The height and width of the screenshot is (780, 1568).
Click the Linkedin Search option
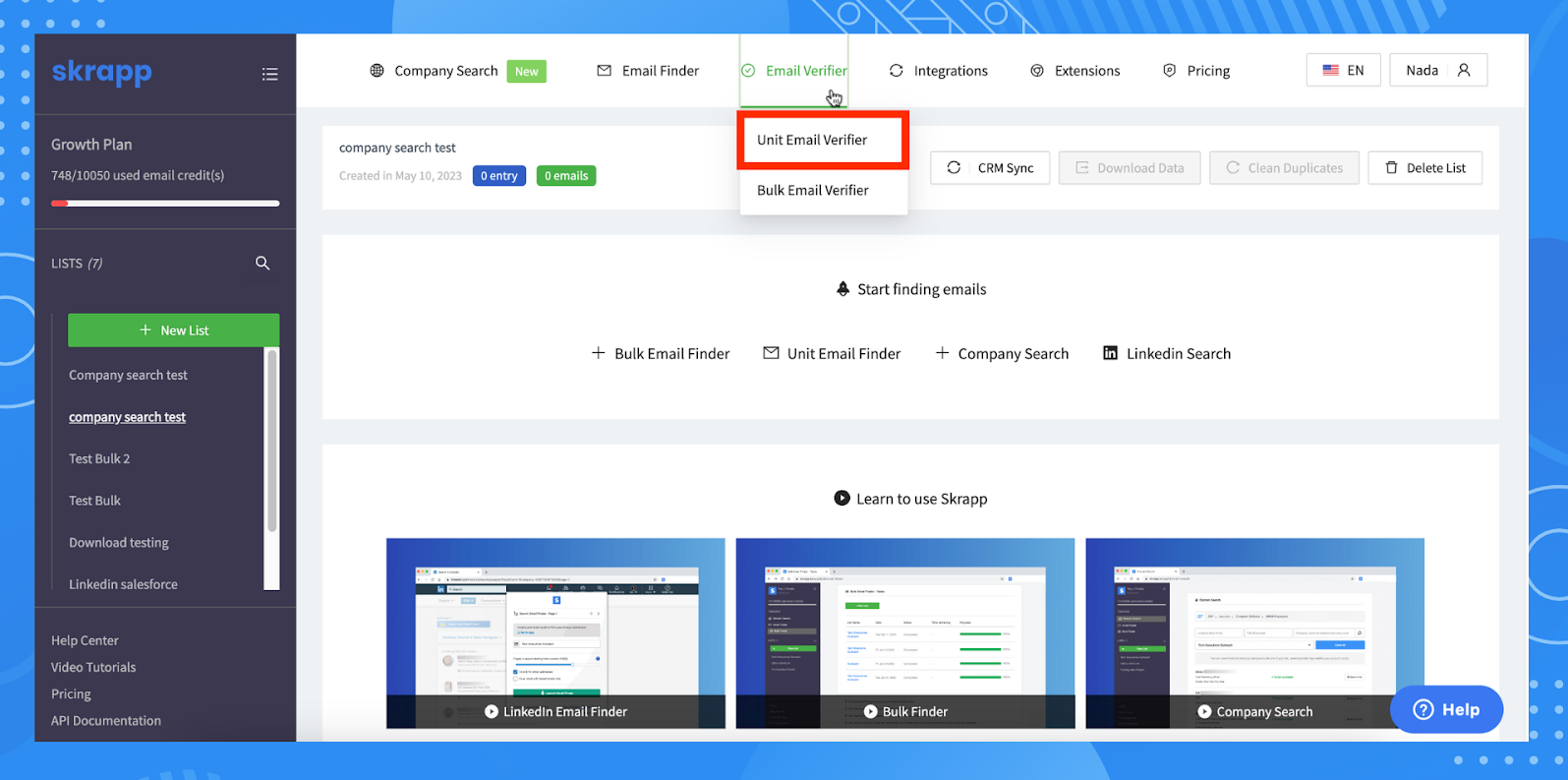coord(1167,353)
